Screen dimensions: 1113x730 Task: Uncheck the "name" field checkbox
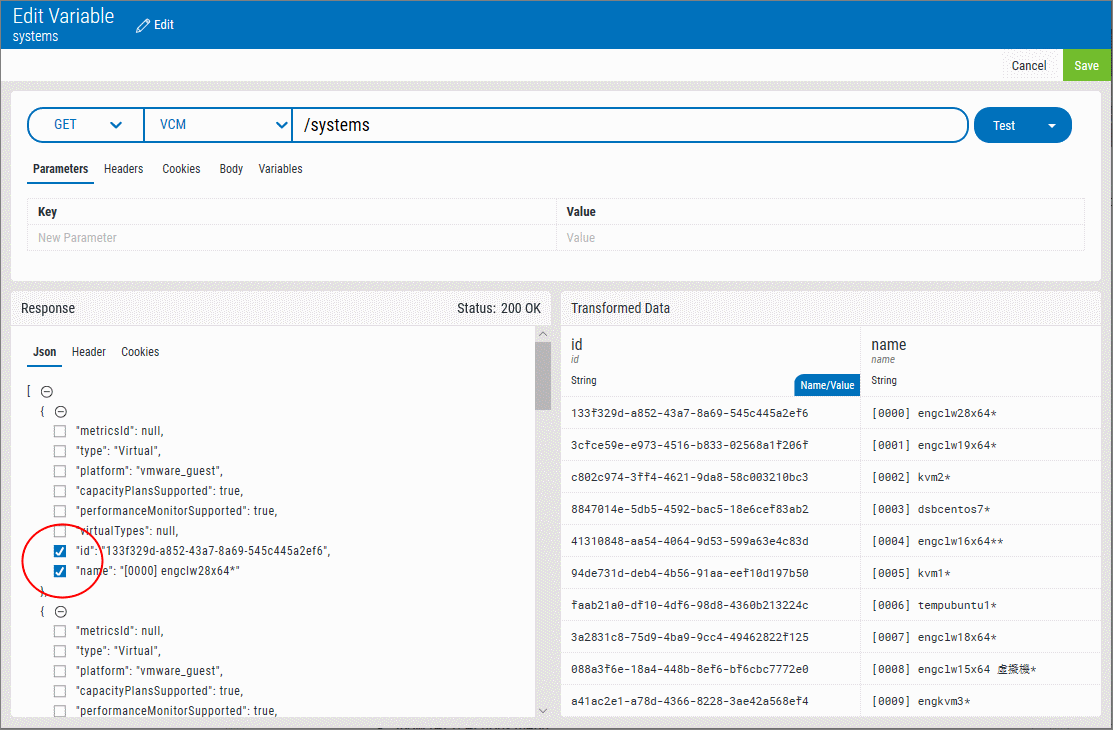(60, 571)
